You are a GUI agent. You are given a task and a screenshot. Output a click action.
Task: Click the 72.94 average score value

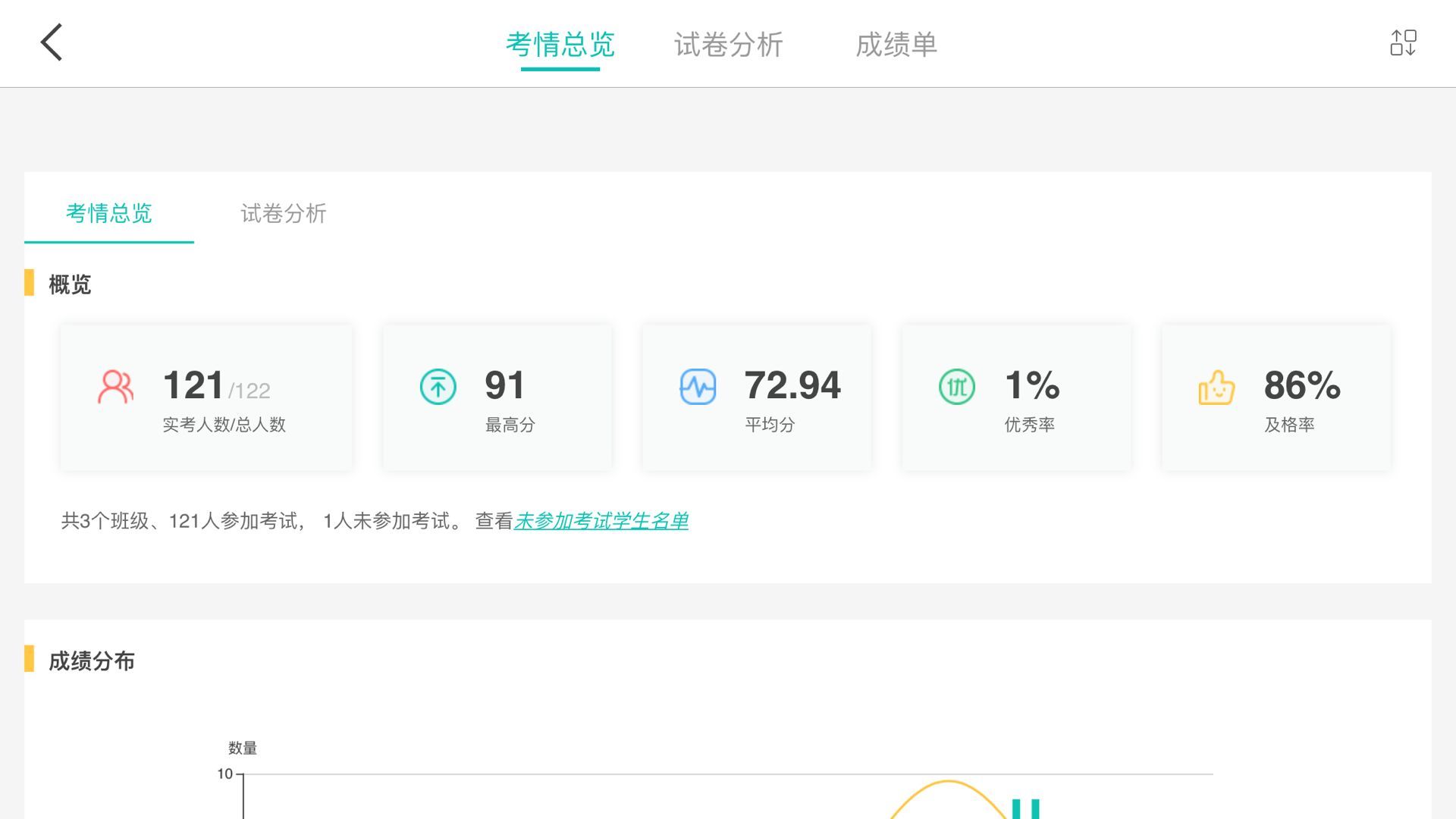point(792,385)
